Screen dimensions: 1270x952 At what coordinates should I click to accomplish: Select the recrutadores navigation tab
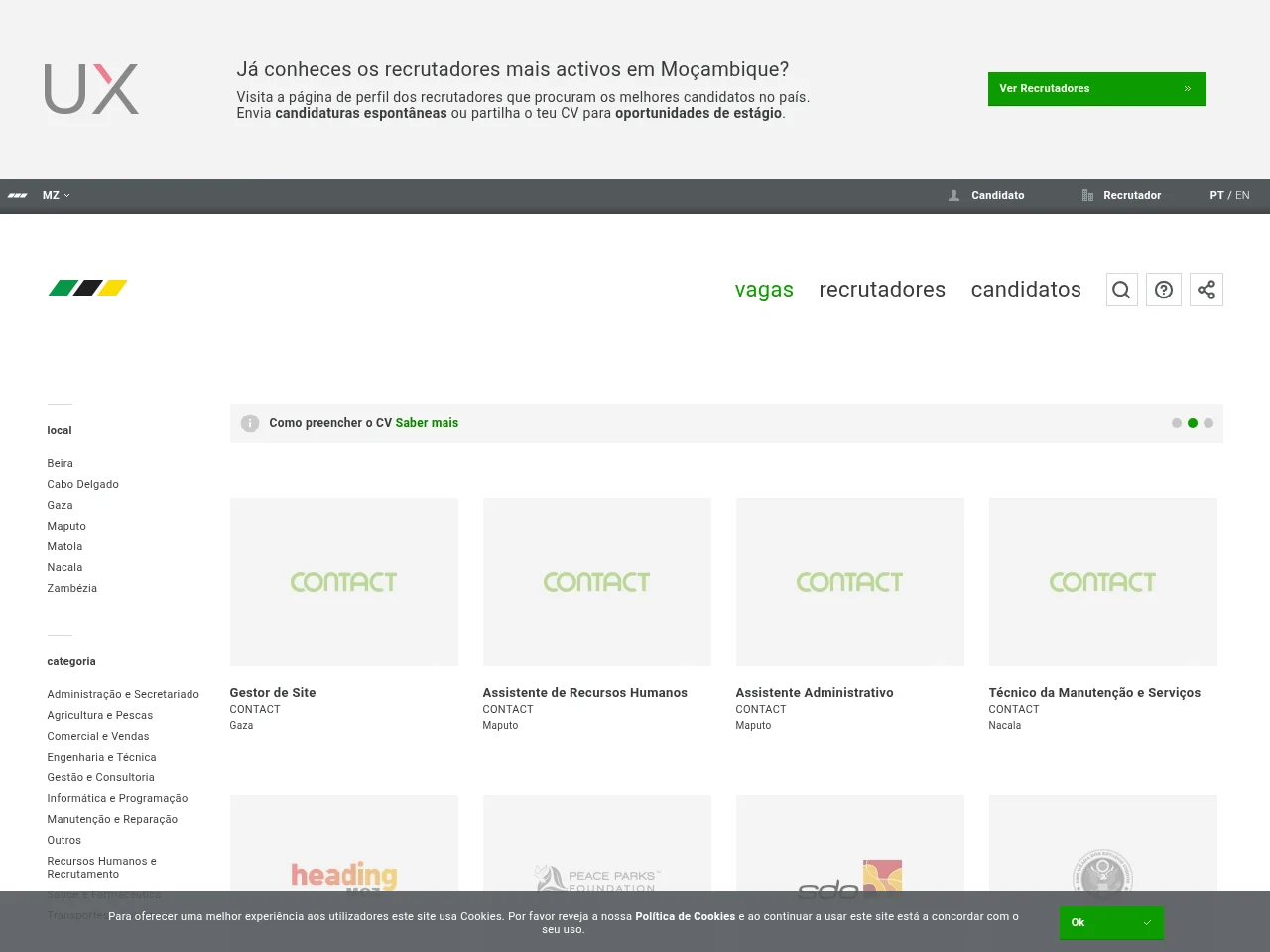(882, 290)
